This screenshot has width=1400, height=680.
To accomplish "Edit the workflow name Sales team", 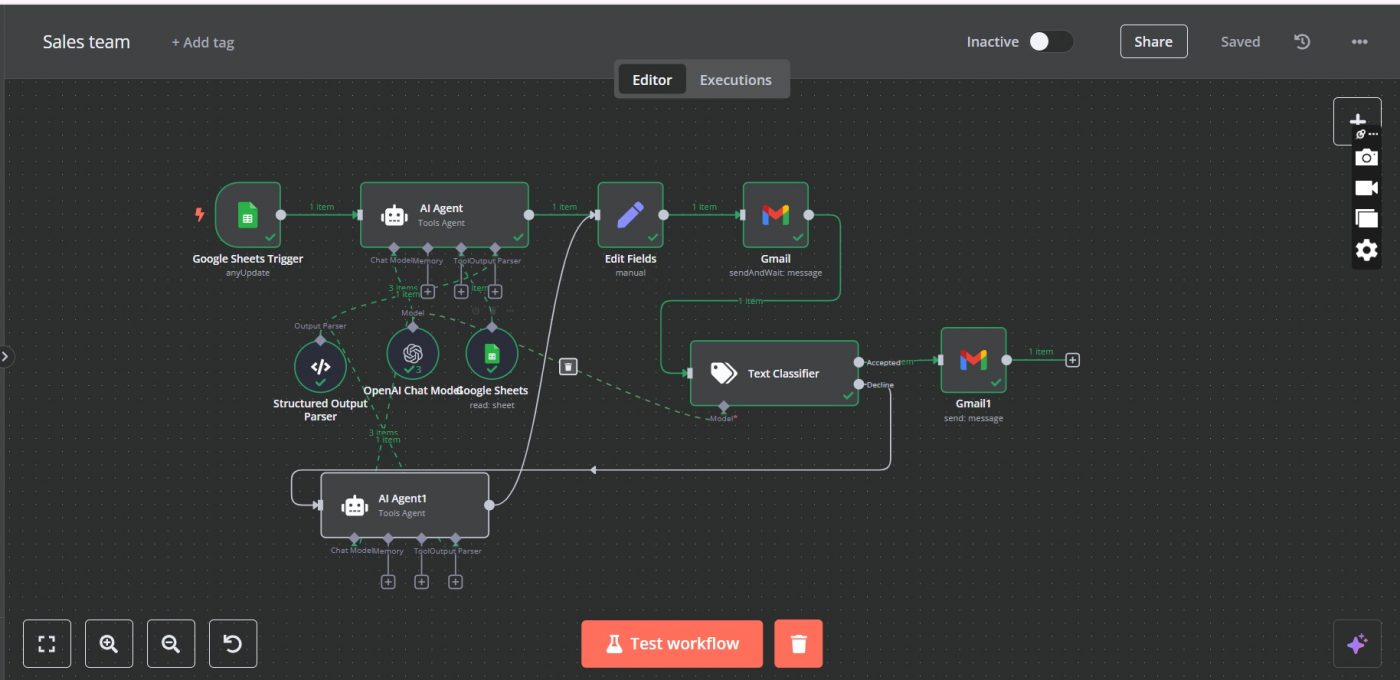I will click(x=86, y=42).
